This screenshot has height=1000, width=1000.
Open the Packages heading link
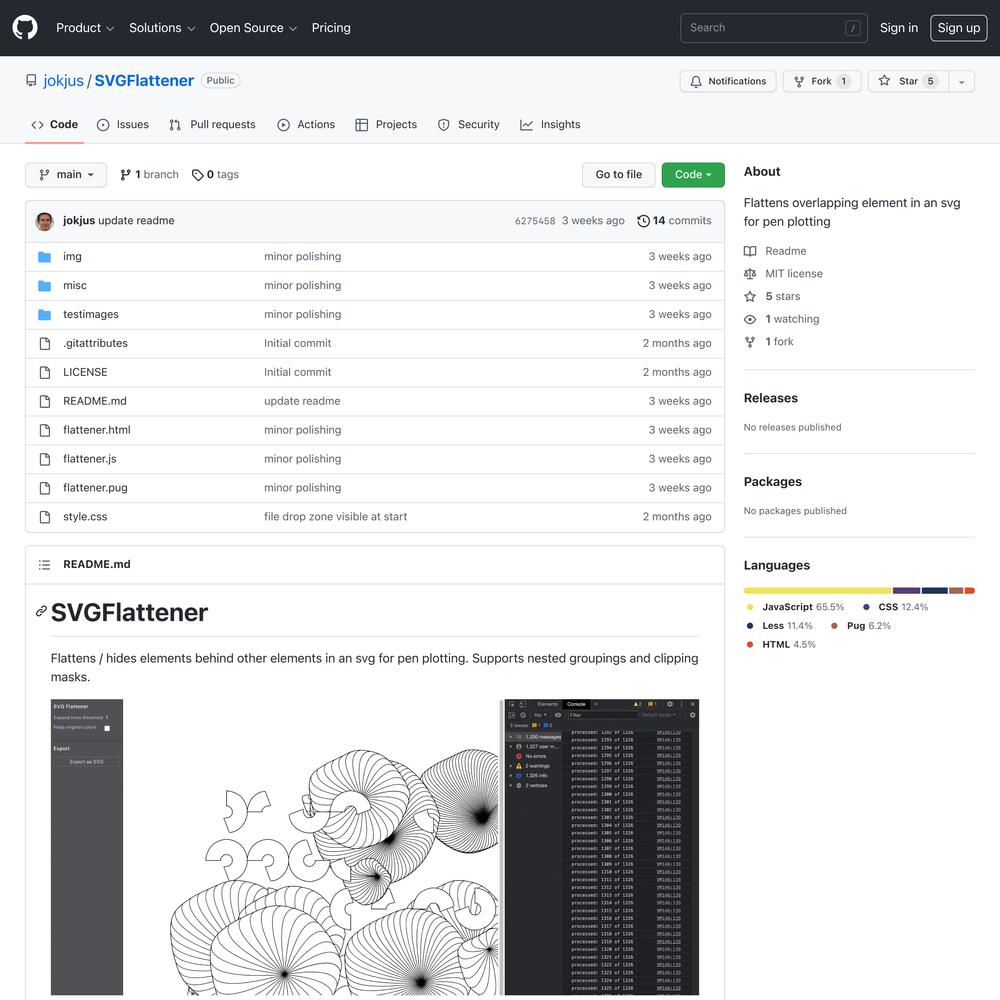[x=772, y=482]
